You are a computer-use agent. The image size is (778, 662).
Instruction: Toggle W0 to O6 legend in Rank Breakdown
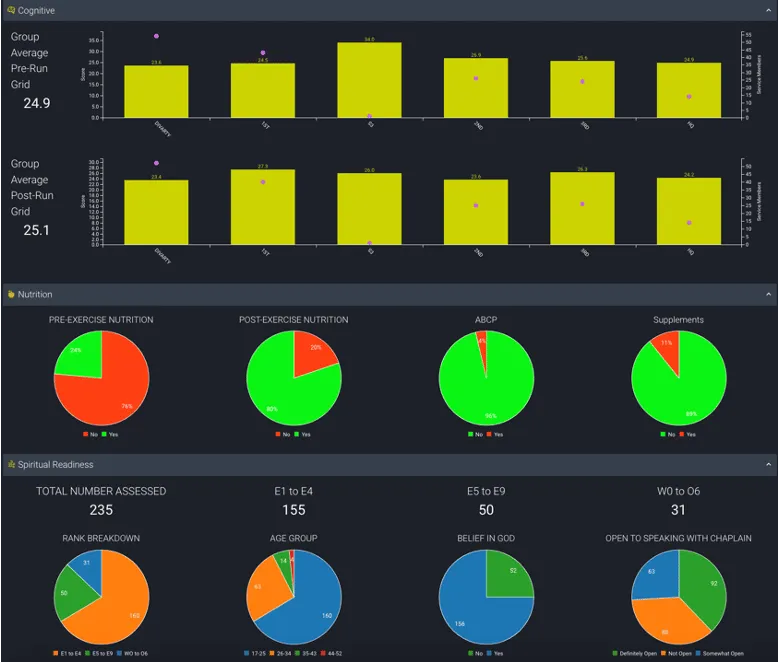[x=132, y=653]
